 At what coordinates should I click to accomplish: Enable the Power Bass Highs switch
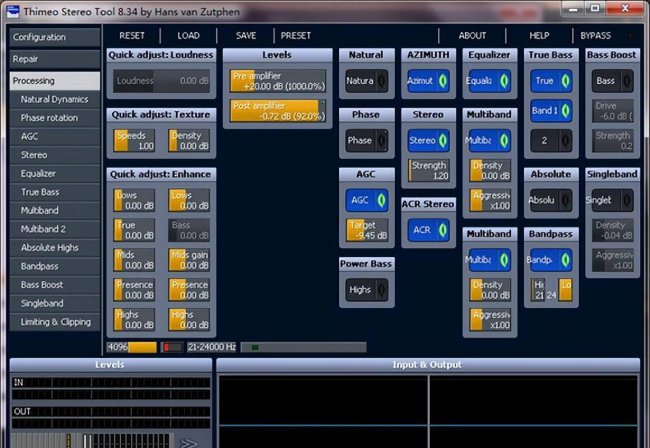coord(366,290)
